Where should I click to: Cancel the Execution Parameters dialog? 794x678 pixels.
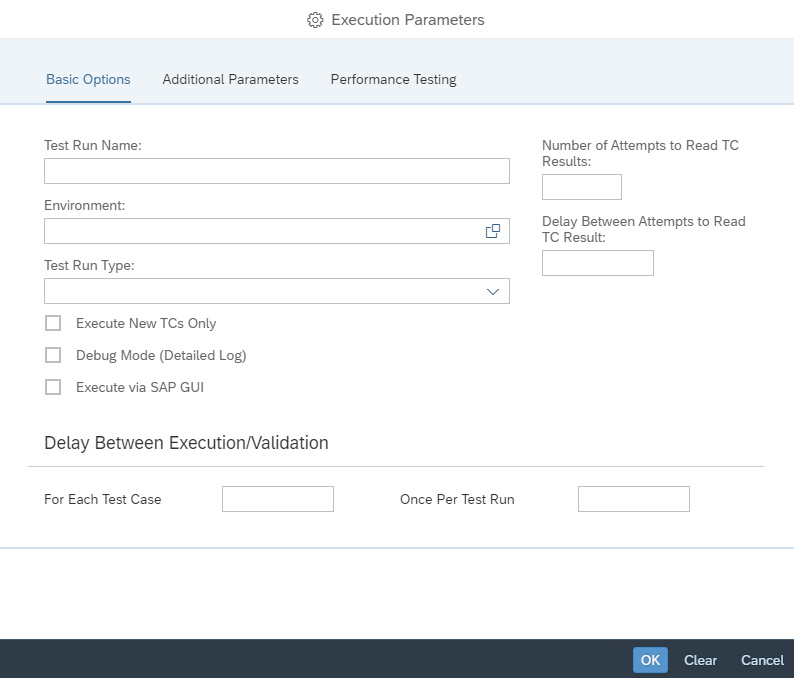[762, 660]
